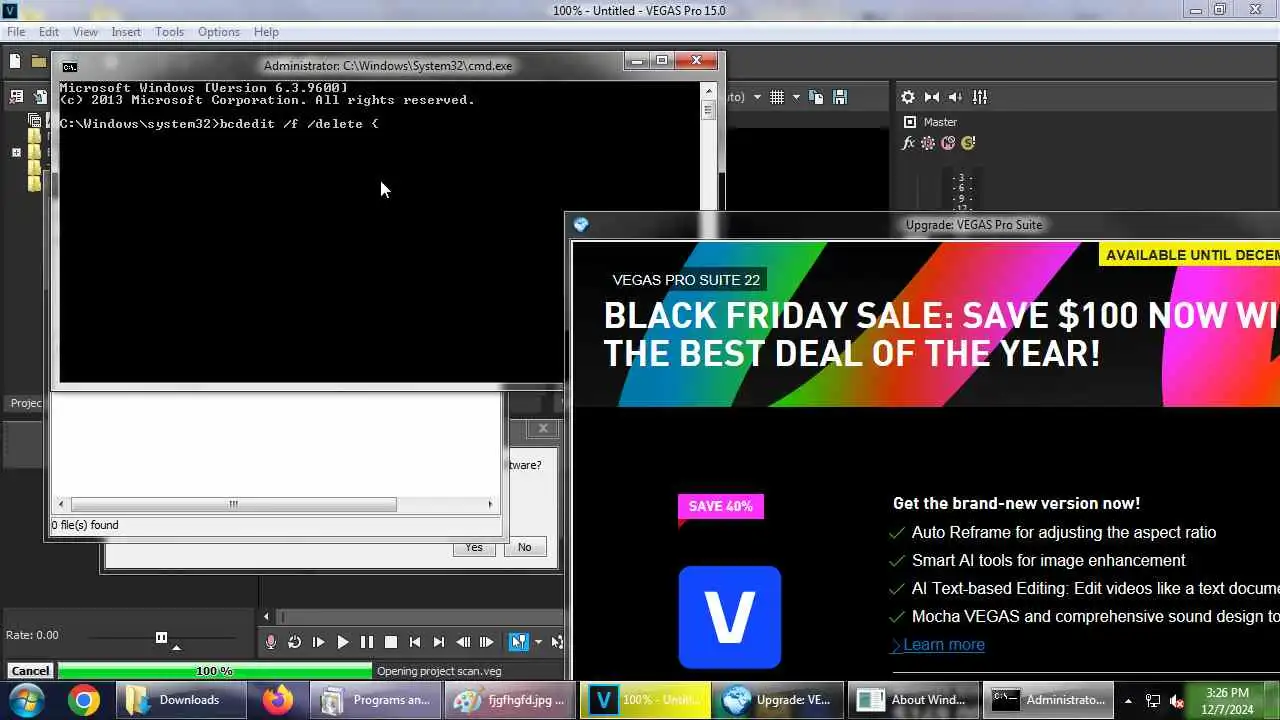Click the New project icon in toolbar

[x=15, y=61]
